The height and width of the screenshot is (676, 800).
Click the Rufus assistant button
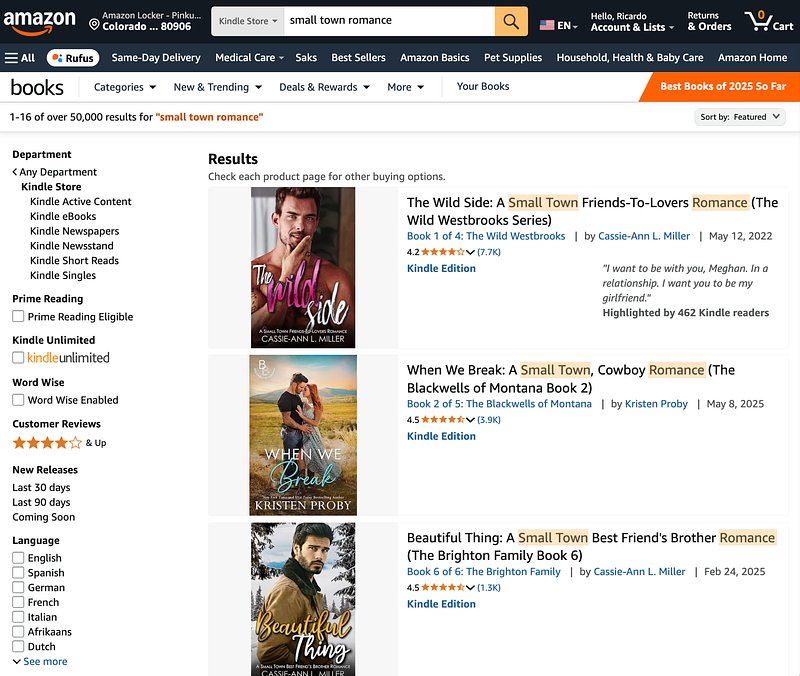[x=73, y=58]
